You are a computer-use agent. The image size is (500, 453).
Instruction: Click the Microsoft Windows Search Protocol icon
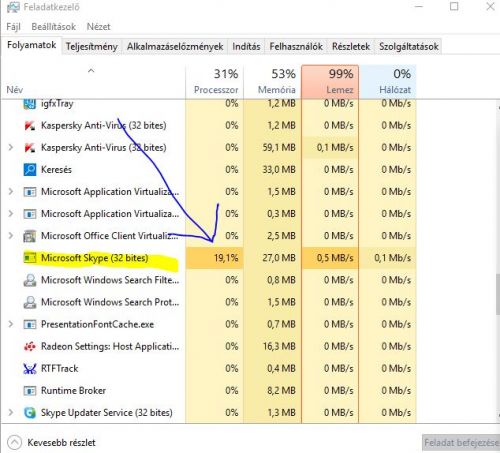(x=30, y=302)
